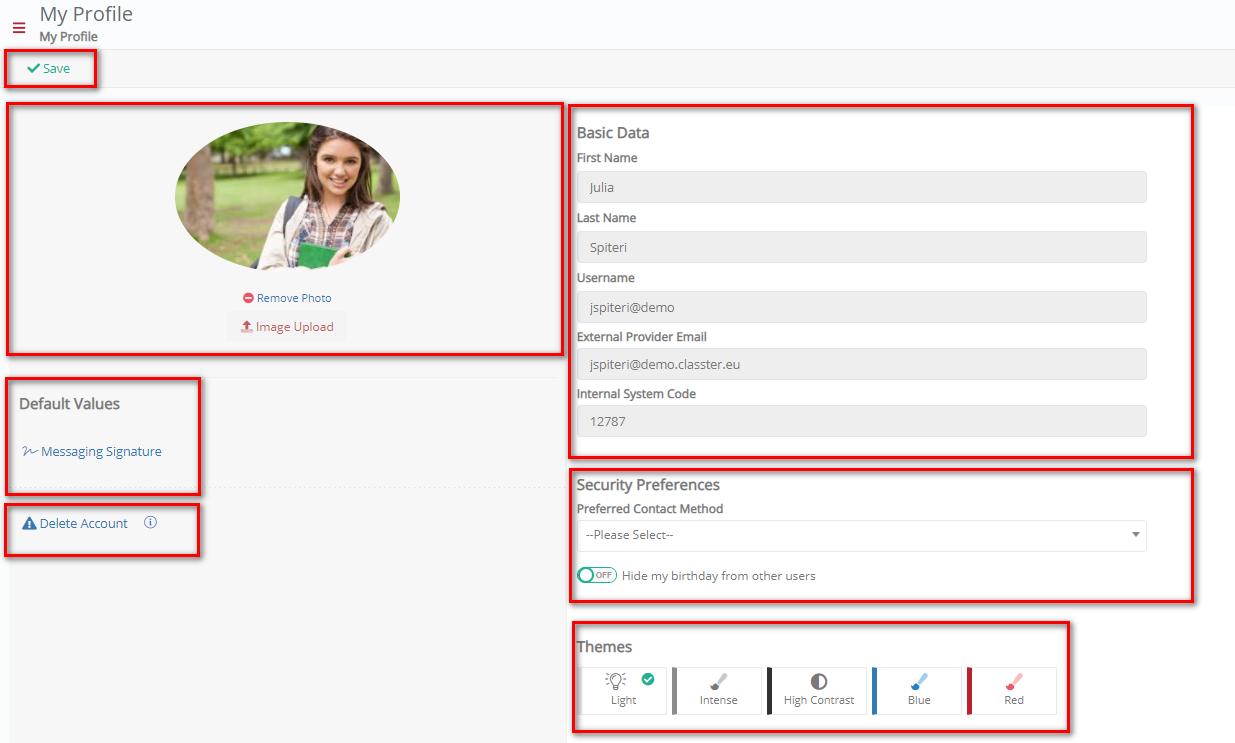
Task: Click the 'Username' label
Action: [606, 277]
